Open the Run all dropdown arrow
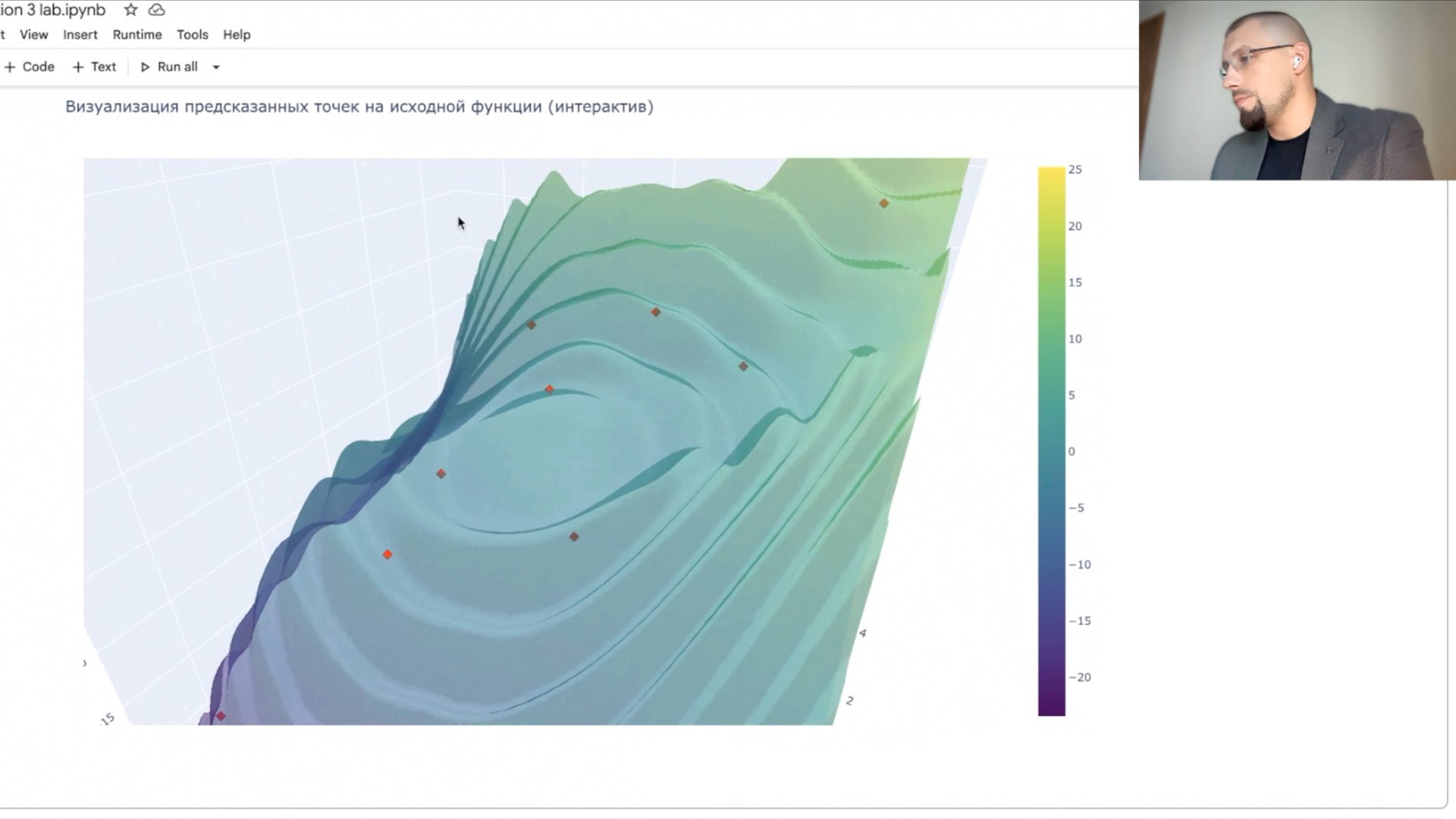Viewport: 1456px width, 819px height. pos(216,67)
